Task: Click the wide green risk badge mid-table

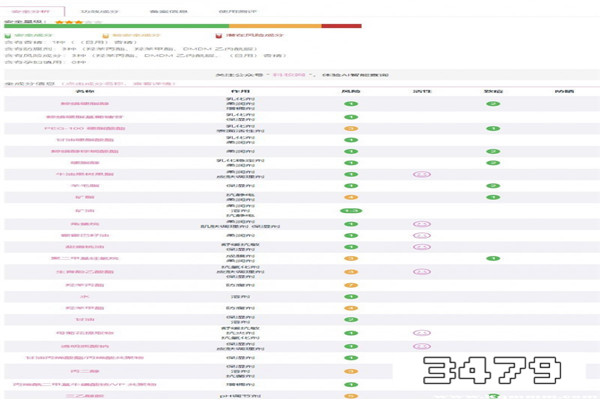Action: (x=351, y=211)
